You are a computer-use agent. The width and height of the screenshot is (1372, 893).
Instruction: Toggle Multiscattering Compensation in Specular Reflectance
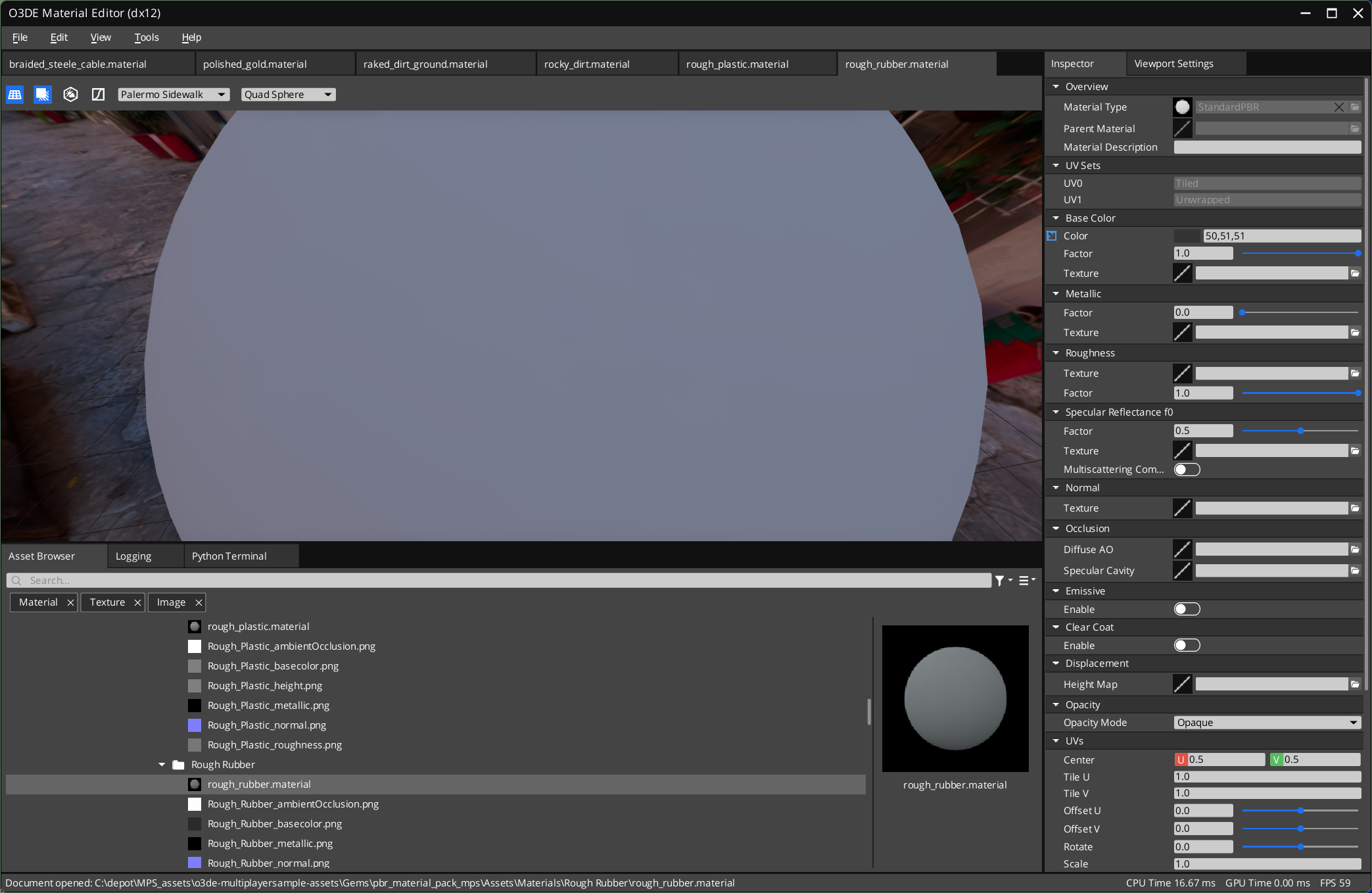pos(1187,469)
